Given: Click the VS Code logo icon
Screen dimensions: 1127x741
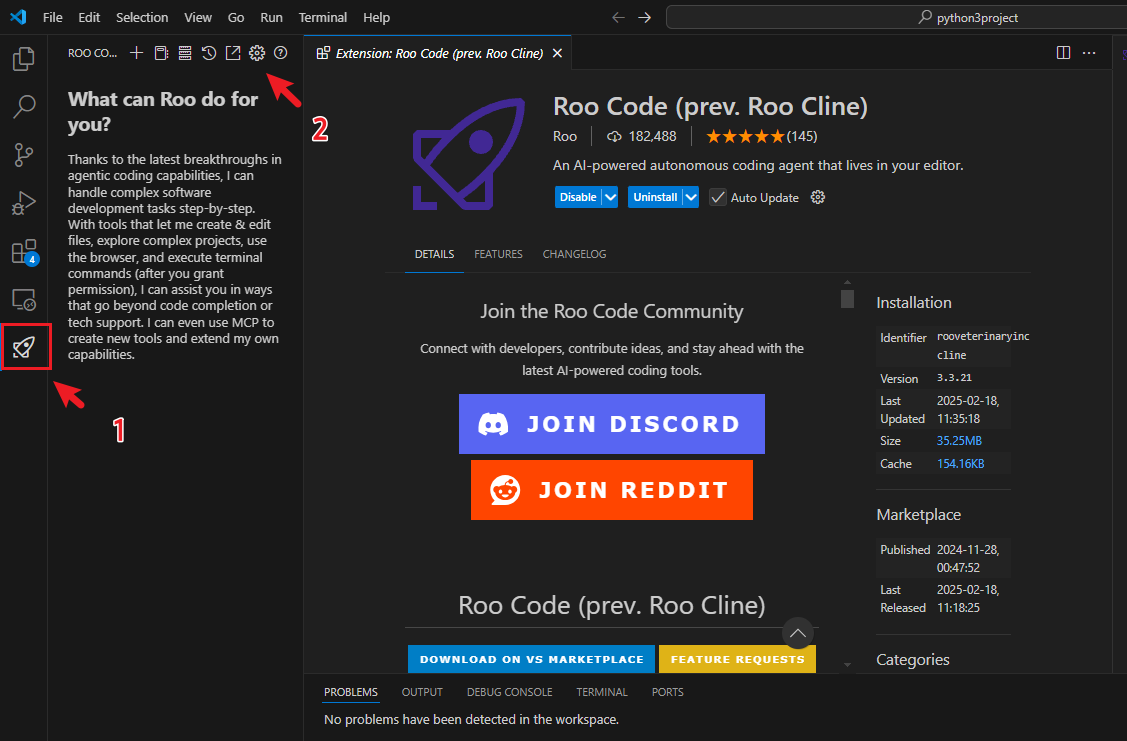Looking at the screenshot, I should pyautogui.click(x=18, y=17).
